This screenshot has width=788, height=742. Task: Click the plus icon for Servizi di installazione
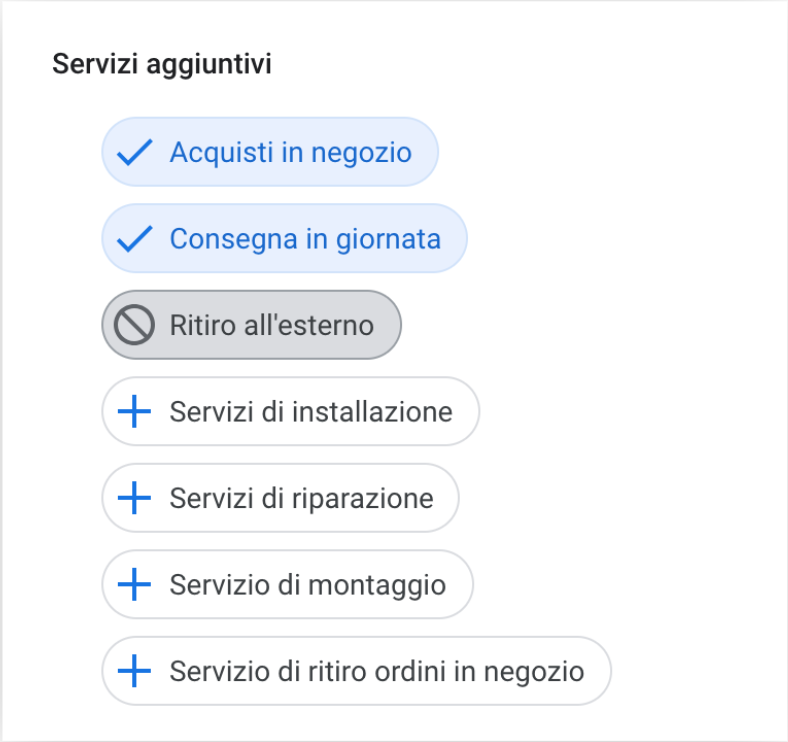(x=134, y=411)
